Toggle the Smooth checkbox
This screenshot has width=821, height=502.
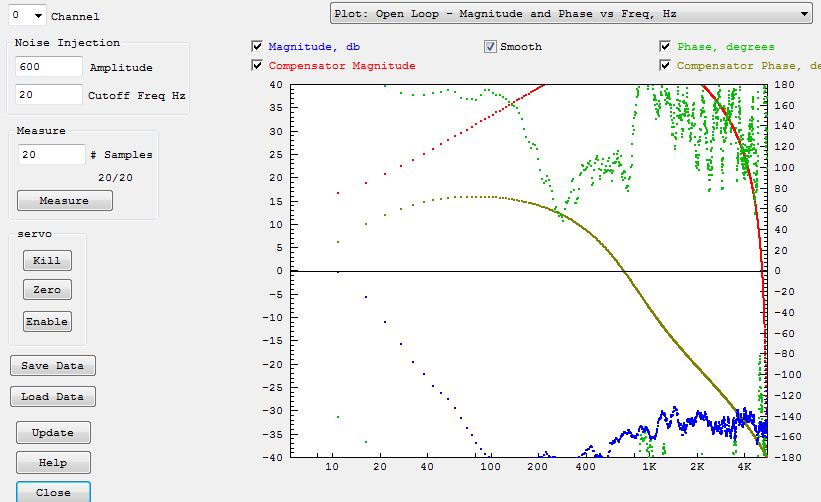[490, 46]
